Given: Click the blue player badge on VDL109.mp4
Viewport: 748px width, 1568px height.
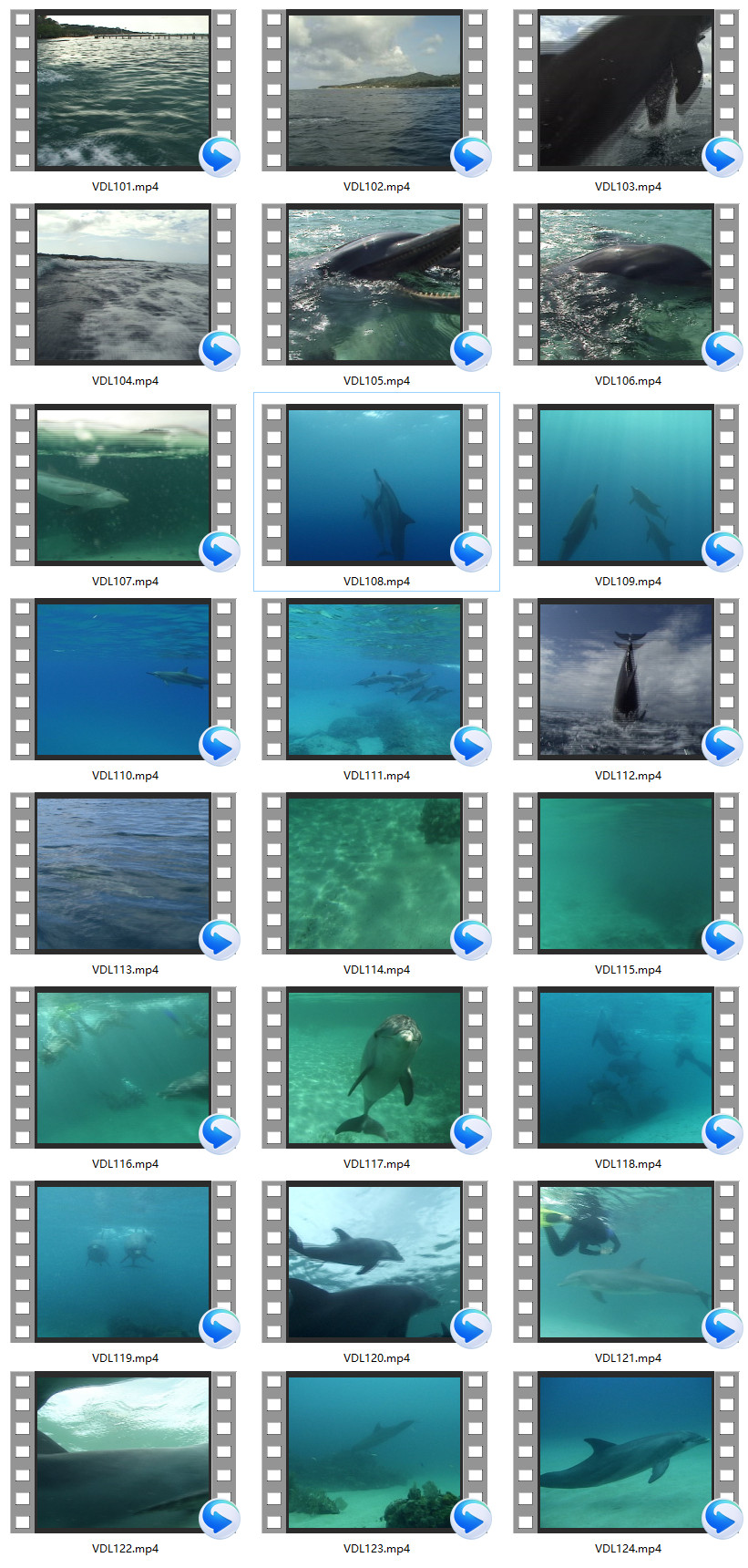Looking at the screenshot, I should [x=722, y=552].
